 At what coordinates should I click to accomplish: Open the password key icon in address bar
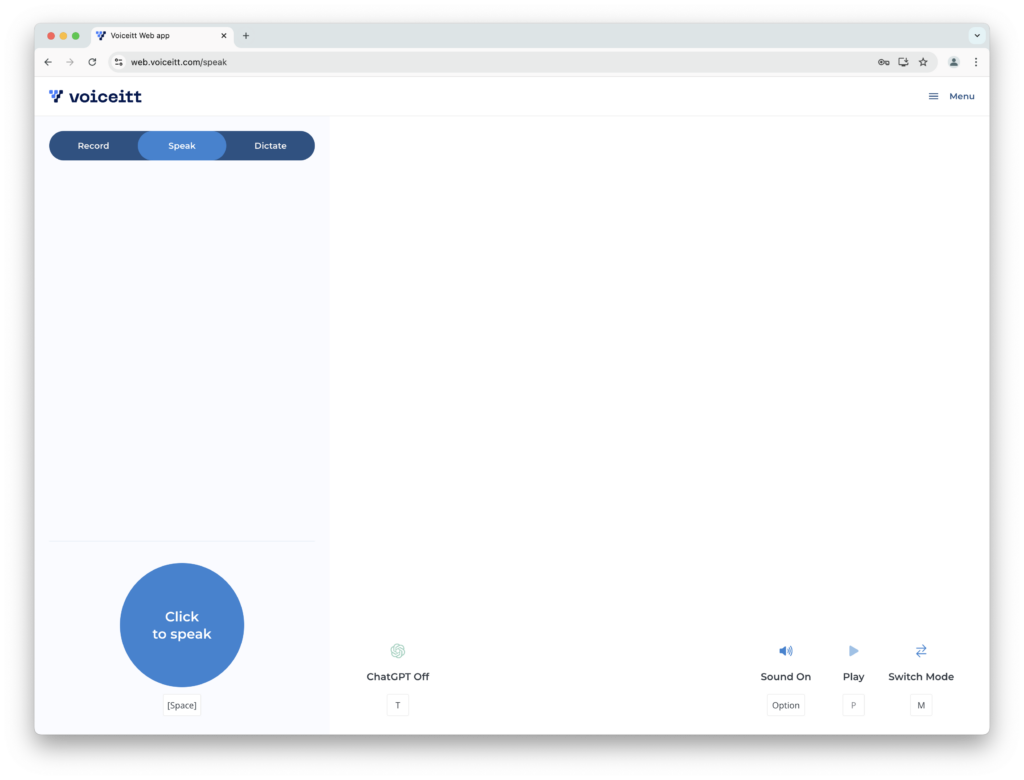pos(884,62)
